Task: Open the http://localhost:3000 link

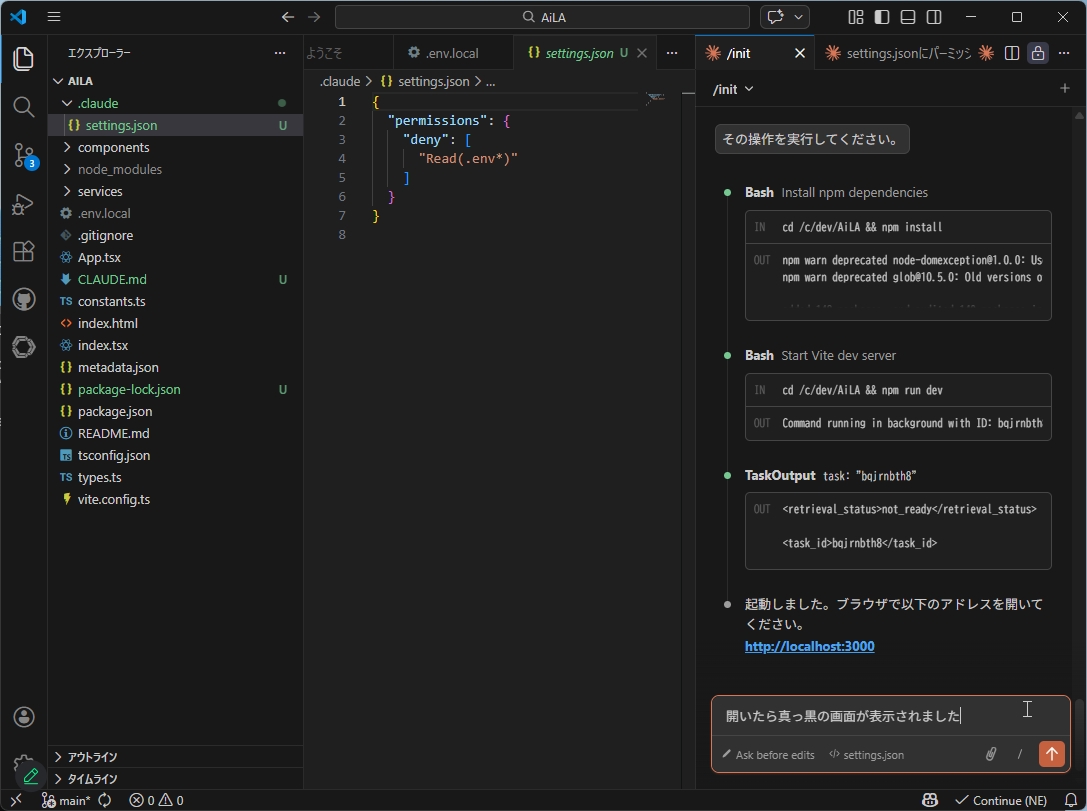Action: pos(809,646)
